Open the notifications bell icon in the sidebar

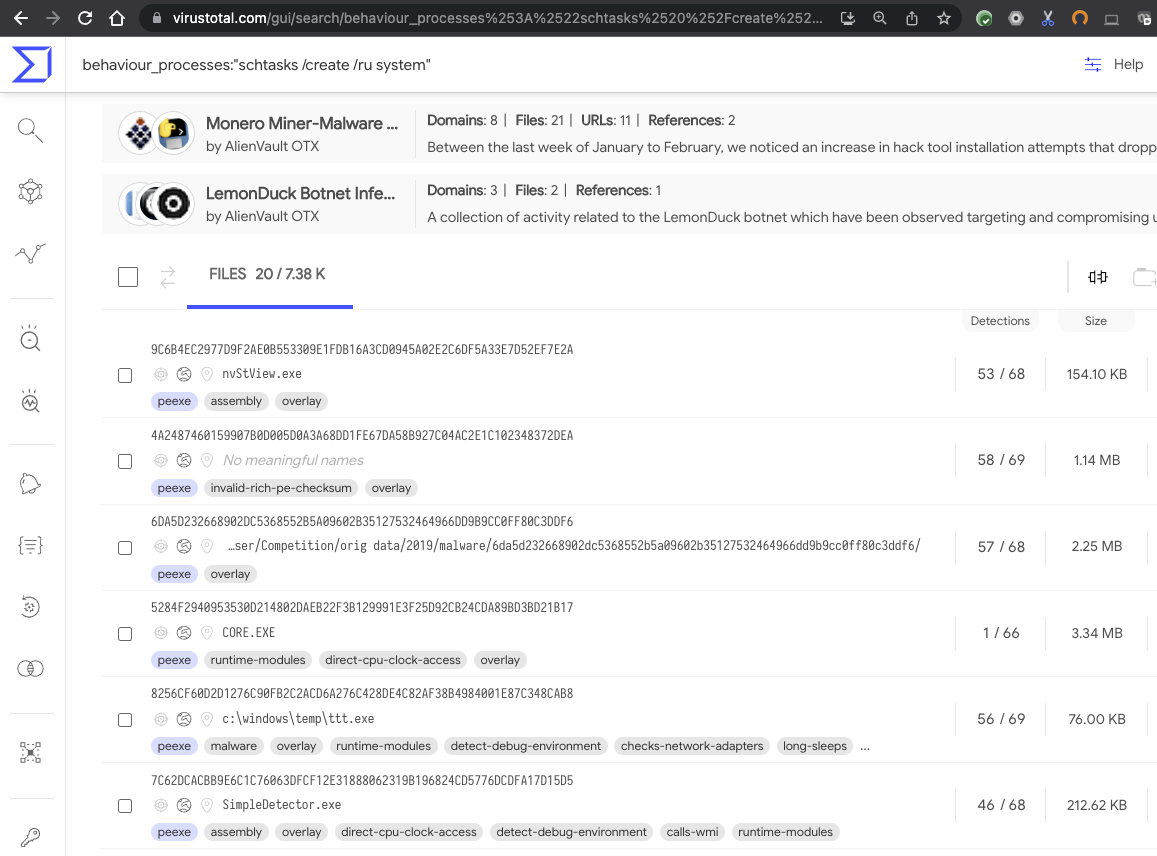tap(30, 484)
